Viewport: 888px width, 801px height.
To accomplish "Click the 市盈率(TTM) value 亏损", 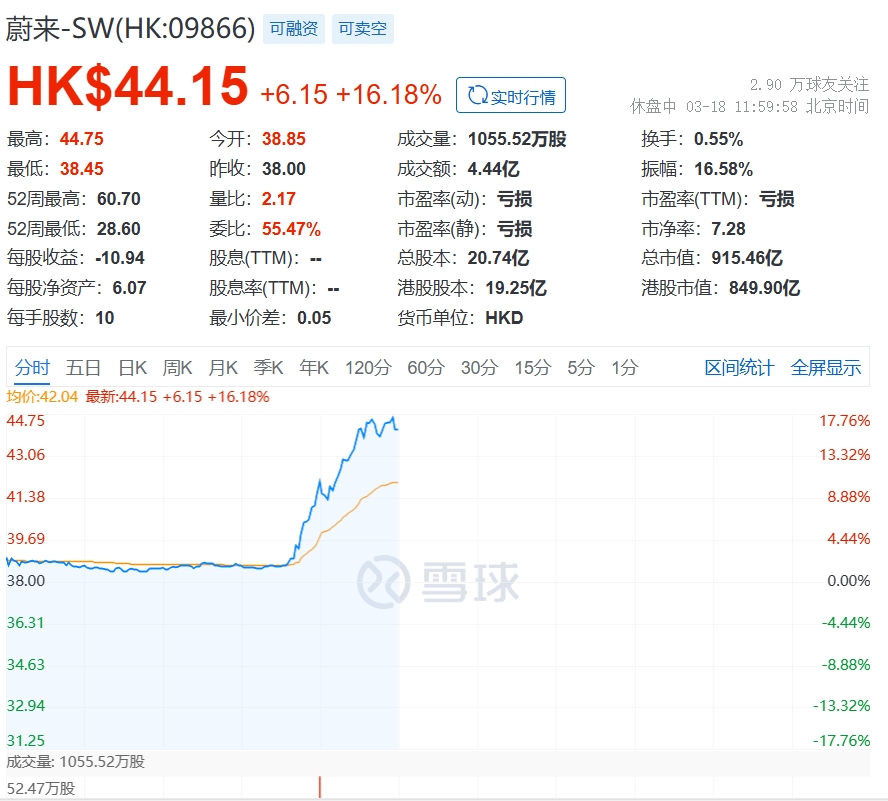I will tap(776, 199).
